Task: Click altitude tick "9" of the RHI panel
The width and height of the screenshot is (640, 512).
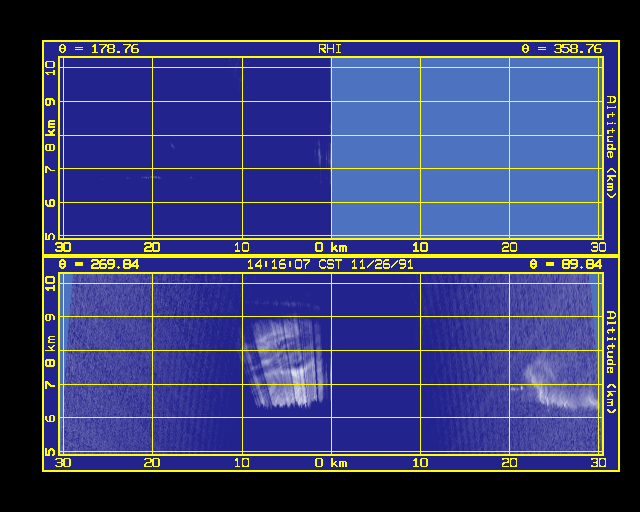Action: 50,102
